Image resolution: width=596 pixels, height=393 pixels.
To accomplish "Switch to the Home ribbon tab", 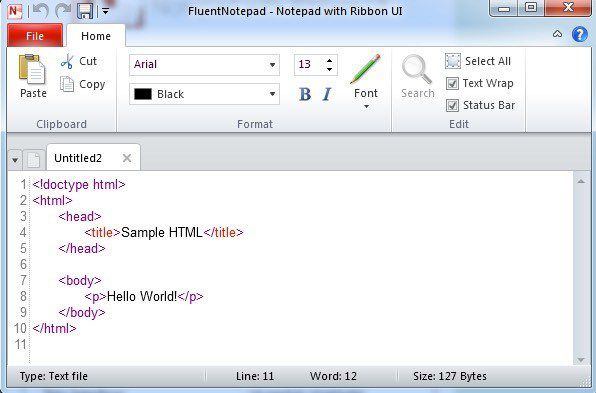I will [96, 36].
